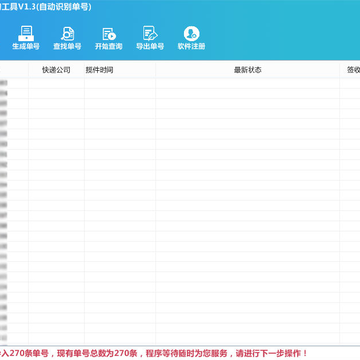Select the 最新状态 column header
Image resolution: width=360 pixels, height=360 pixels.
coord(247,70)
